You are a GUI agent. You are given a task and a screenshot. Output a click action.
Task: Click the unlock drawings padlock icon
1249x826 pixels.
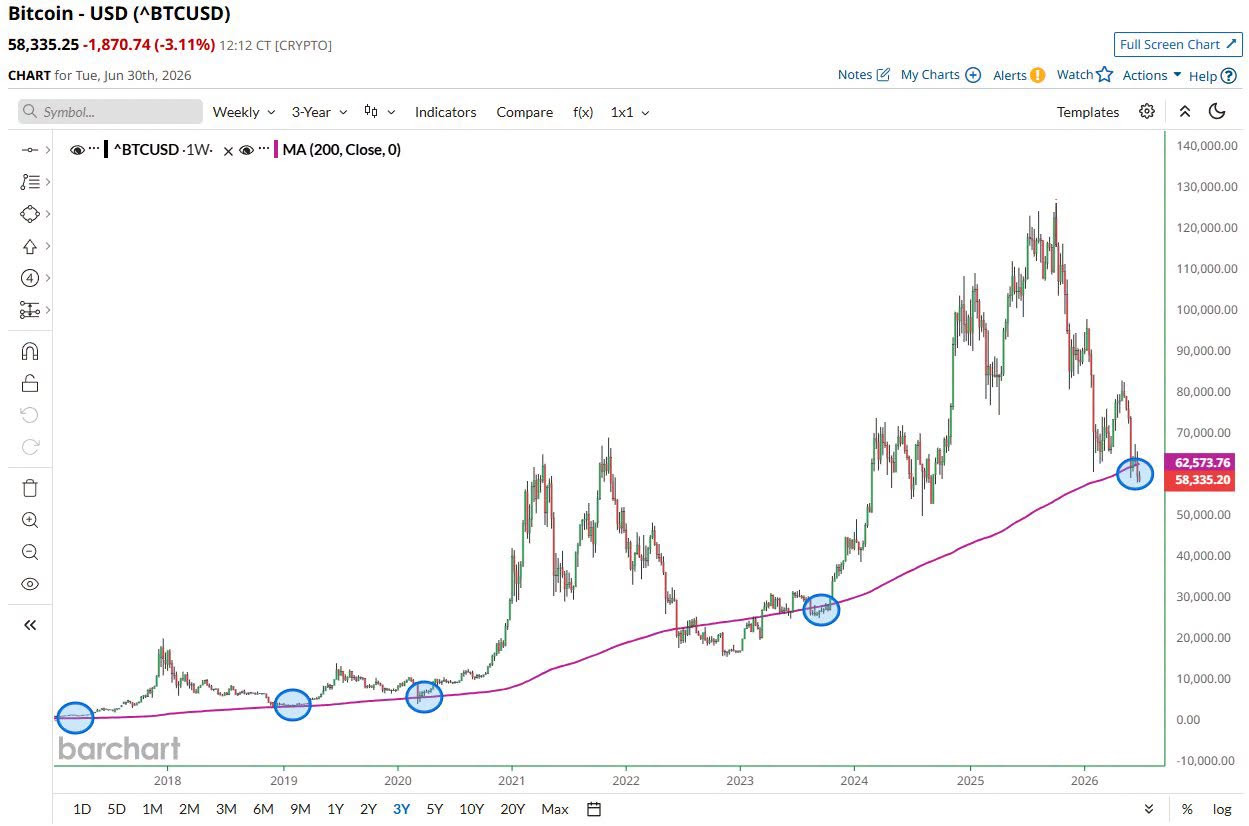[30, 383]
